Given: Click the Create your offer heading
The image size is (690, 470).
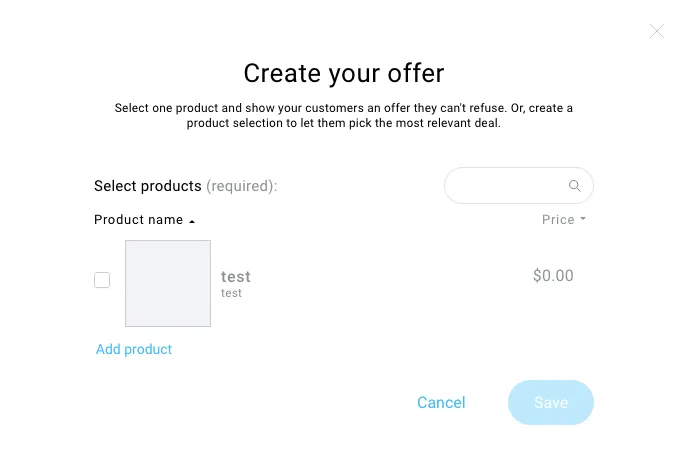Looking at the screenshot, I should tap(344, 73).
